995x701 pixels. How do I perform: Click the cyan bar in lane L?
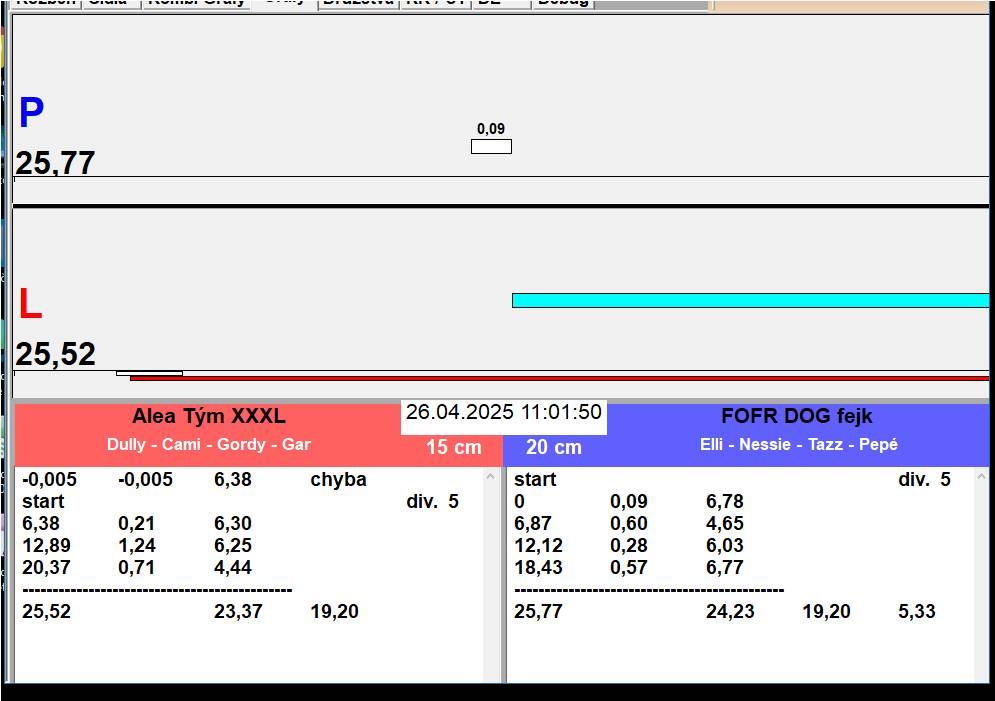pos(751,300)
